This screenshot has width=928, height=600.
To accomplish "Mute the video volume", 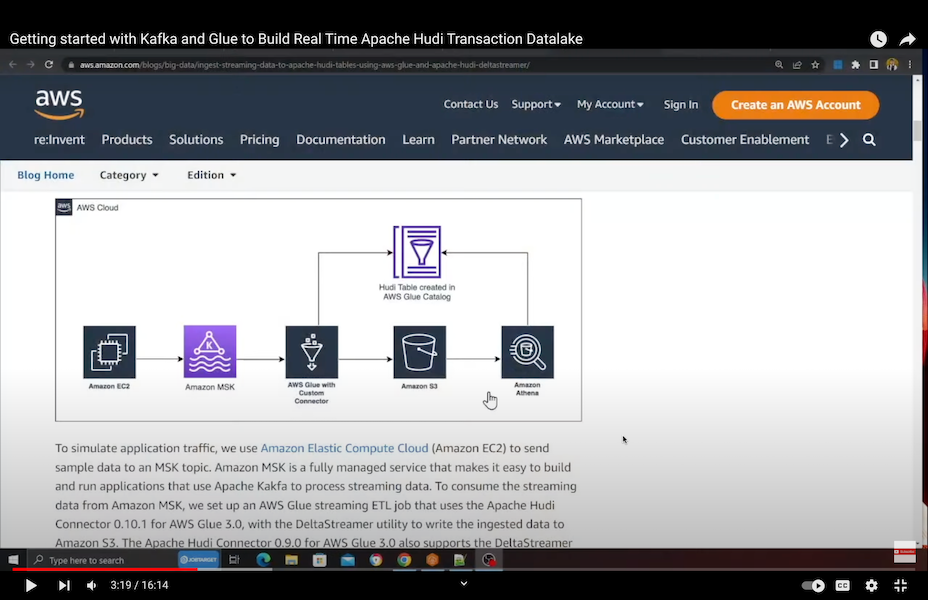I will coord(92,585).
